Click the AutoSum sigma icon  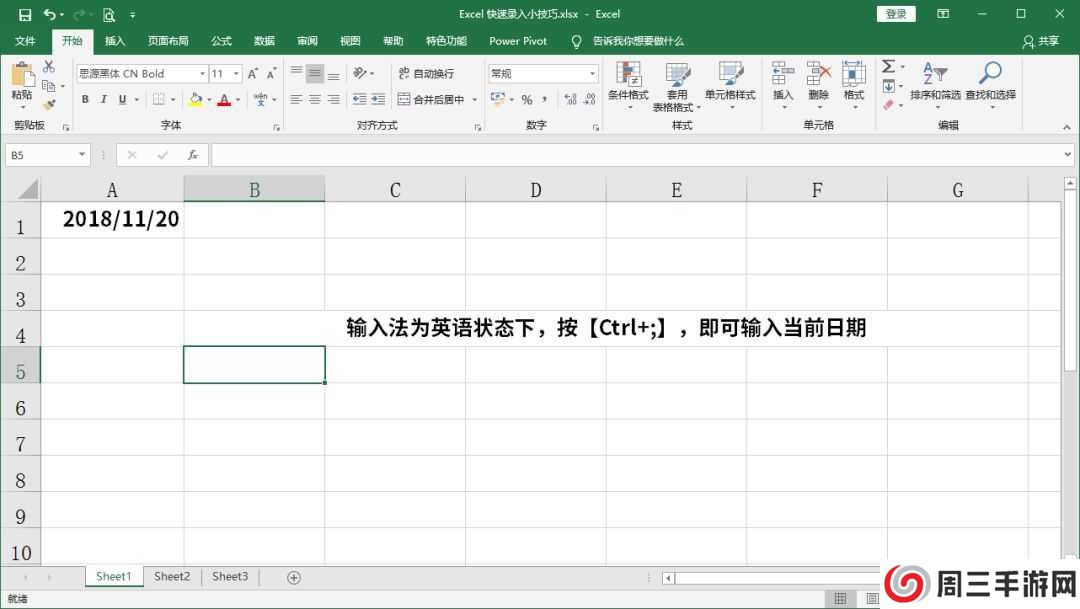point(887,66)
